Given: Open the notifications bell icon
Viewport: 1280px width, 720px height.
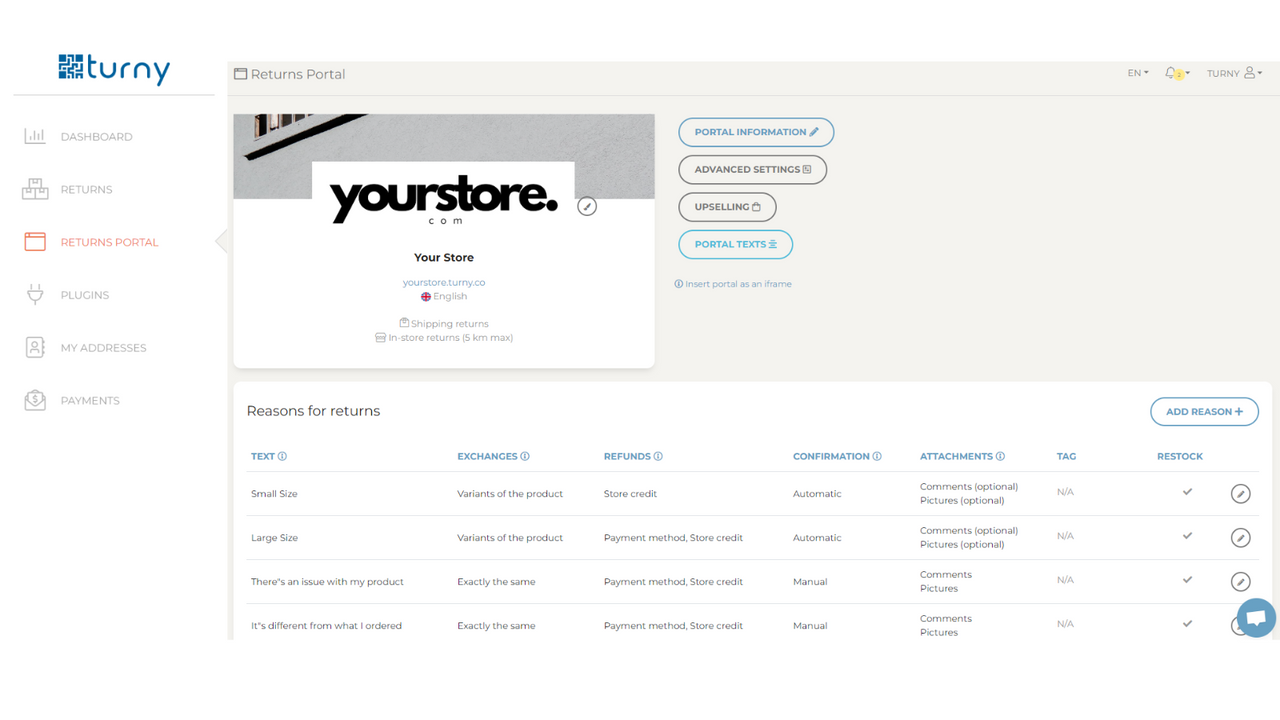Looking at the screenshot, I should [1171, 72].
